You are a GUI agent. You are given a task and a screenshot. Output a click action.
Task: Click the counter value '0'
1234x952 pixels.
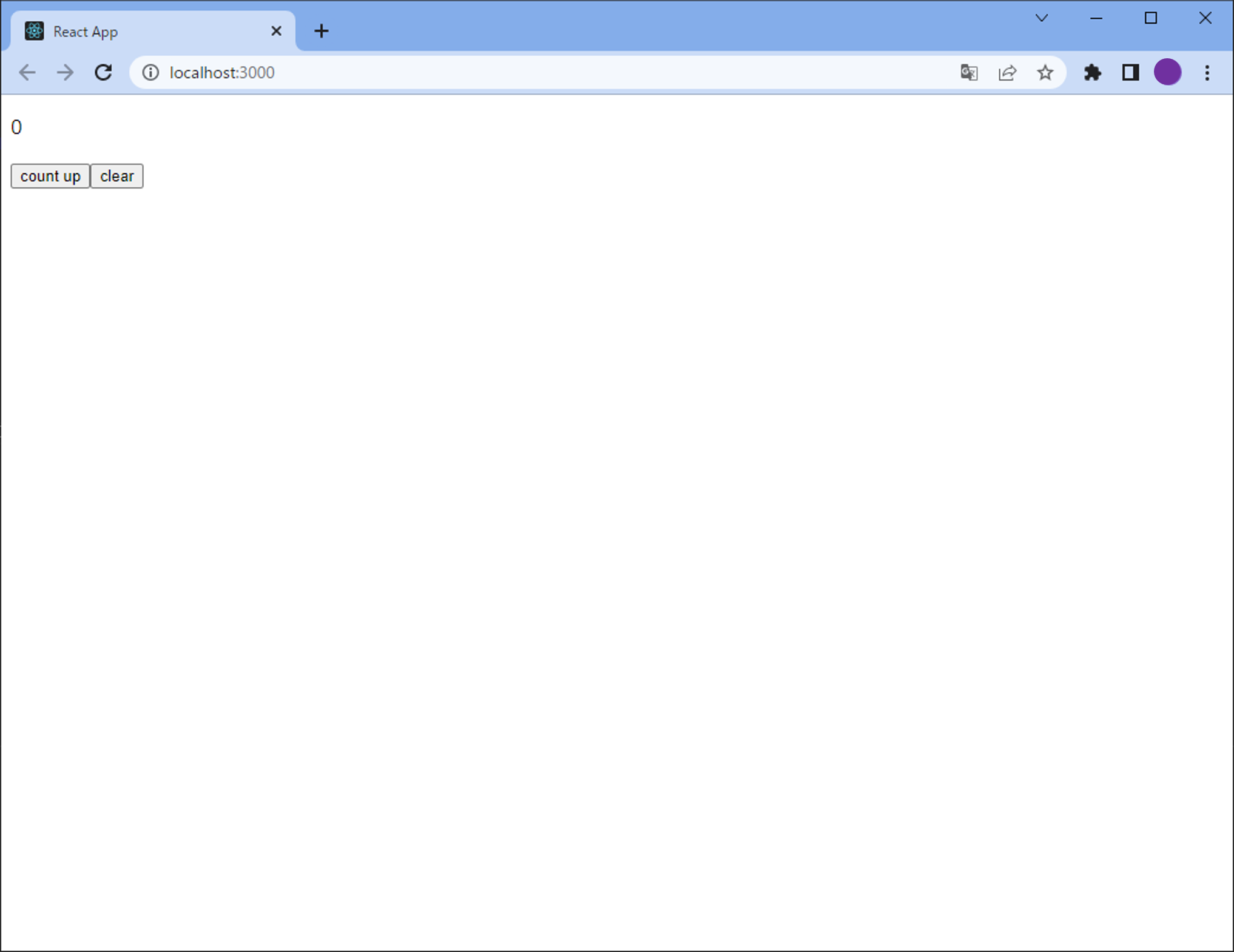click(x=16, y=127)
